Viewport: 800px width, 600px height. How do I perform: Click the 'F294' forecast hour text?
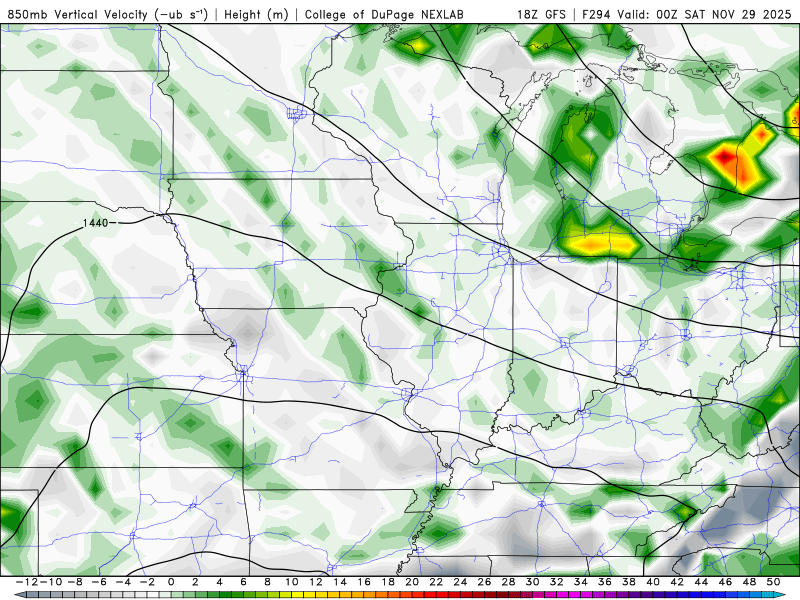pos(597,14)
